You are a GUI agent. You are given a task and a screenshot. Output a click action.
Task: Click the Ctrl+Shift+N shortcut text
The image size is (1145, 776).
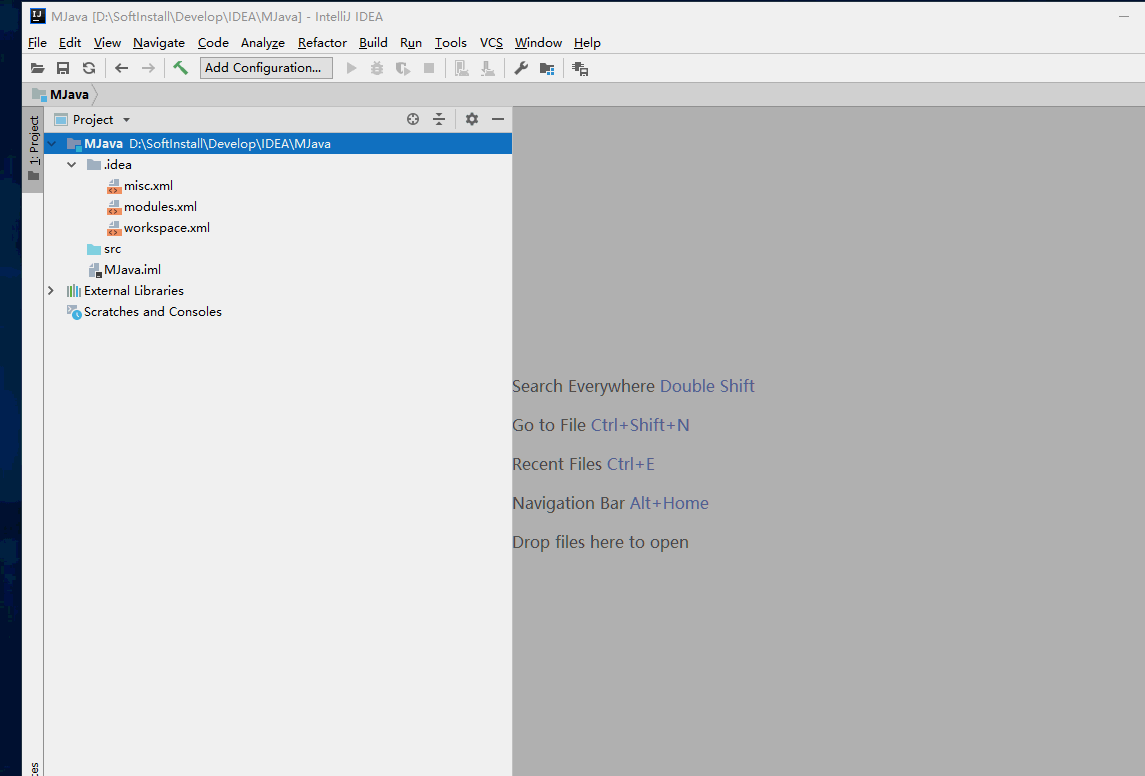(x=640, y=425)
